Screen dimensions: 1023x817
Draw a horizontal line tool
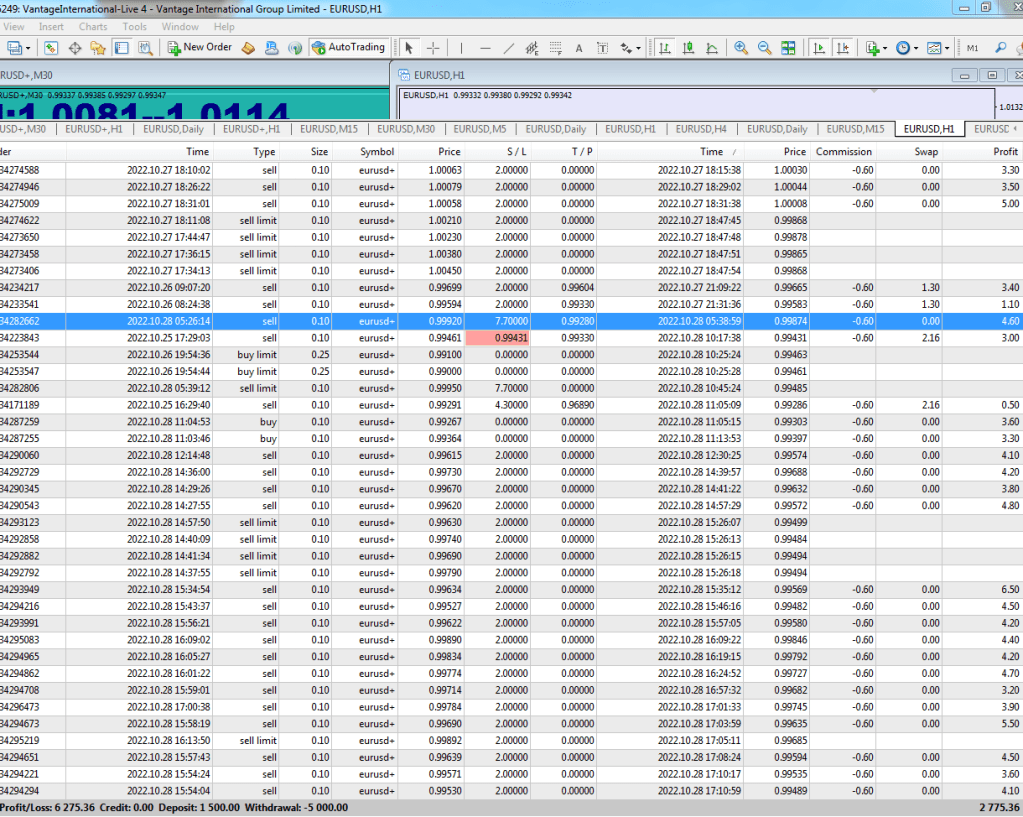485,47
